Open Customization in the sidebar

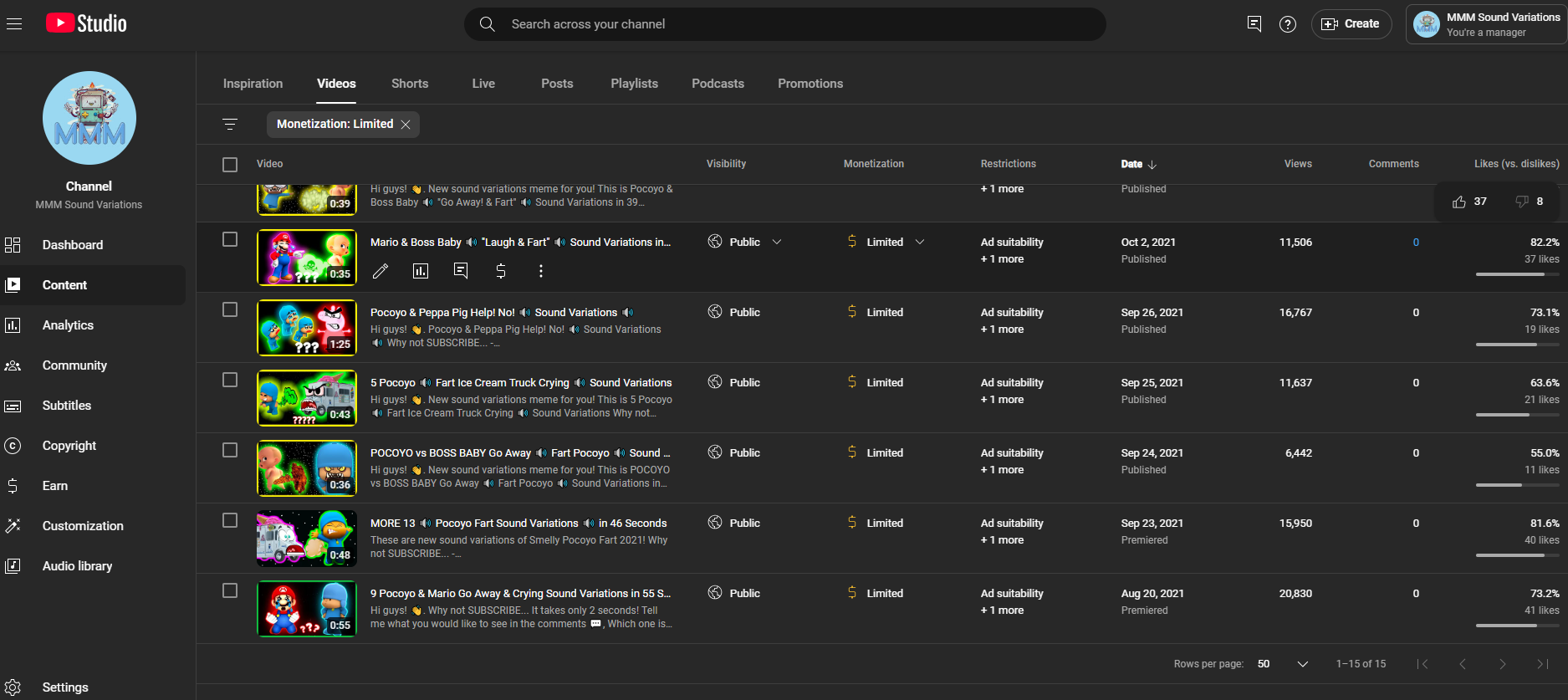[93, 526]
